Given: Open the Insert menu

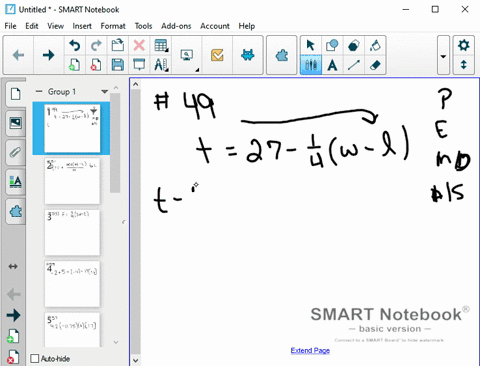Looking at the screenshot, I should [x=82, y=26].
